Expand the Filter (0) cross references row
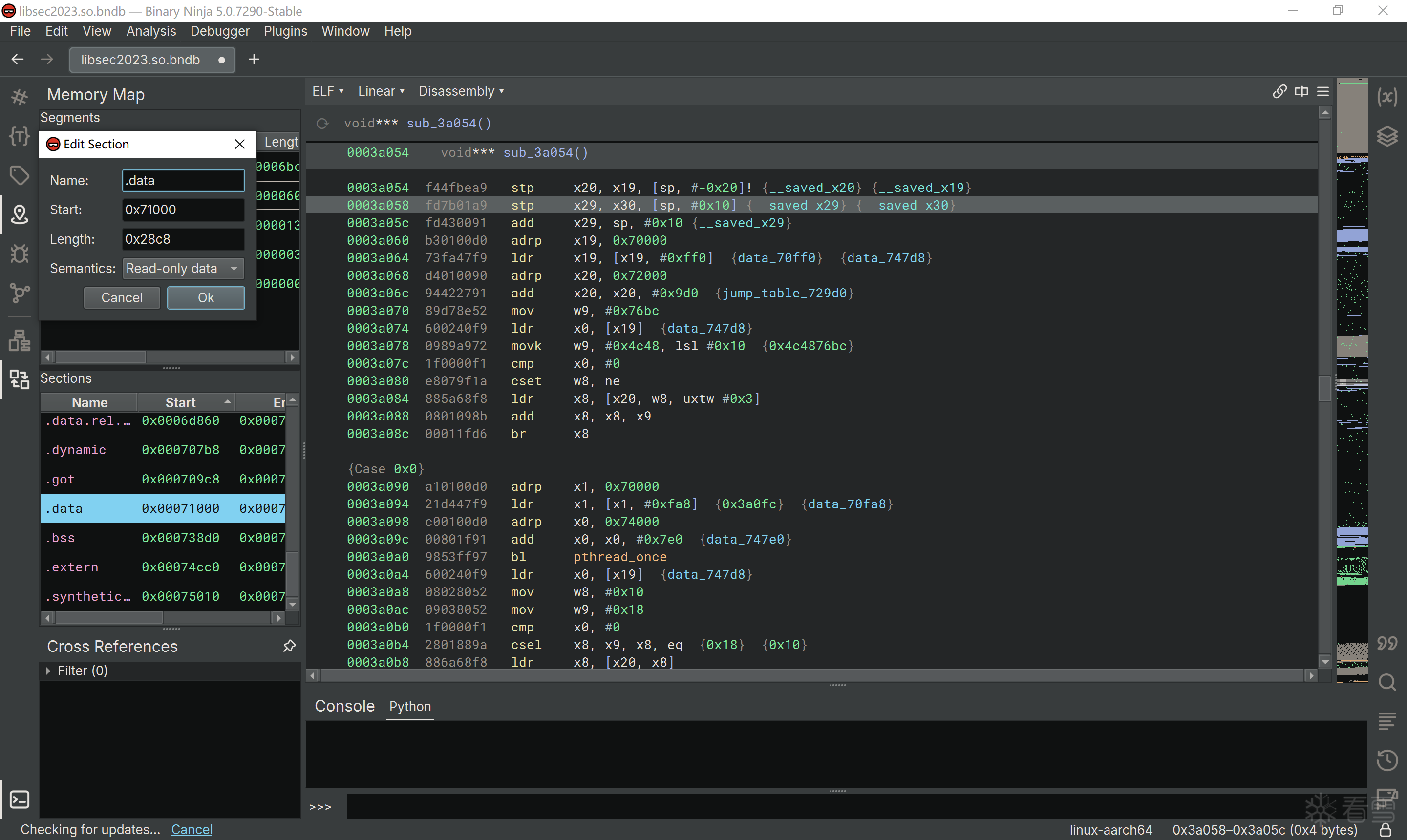Viewport: 1407px width, 840px height. tap(49, 671)
